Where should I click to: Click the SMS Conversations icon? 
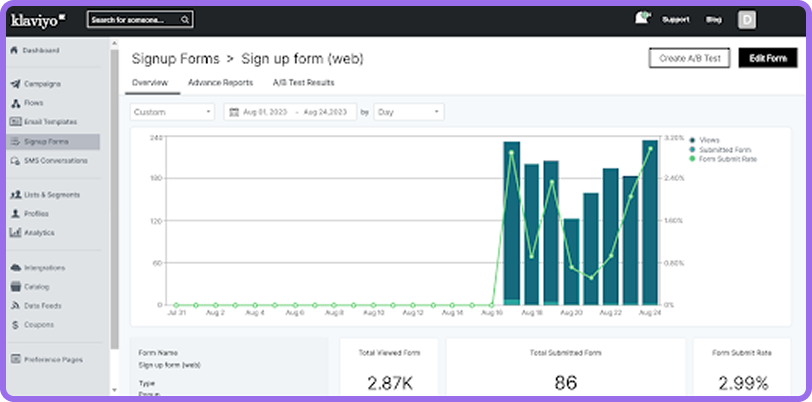(15, 161)
